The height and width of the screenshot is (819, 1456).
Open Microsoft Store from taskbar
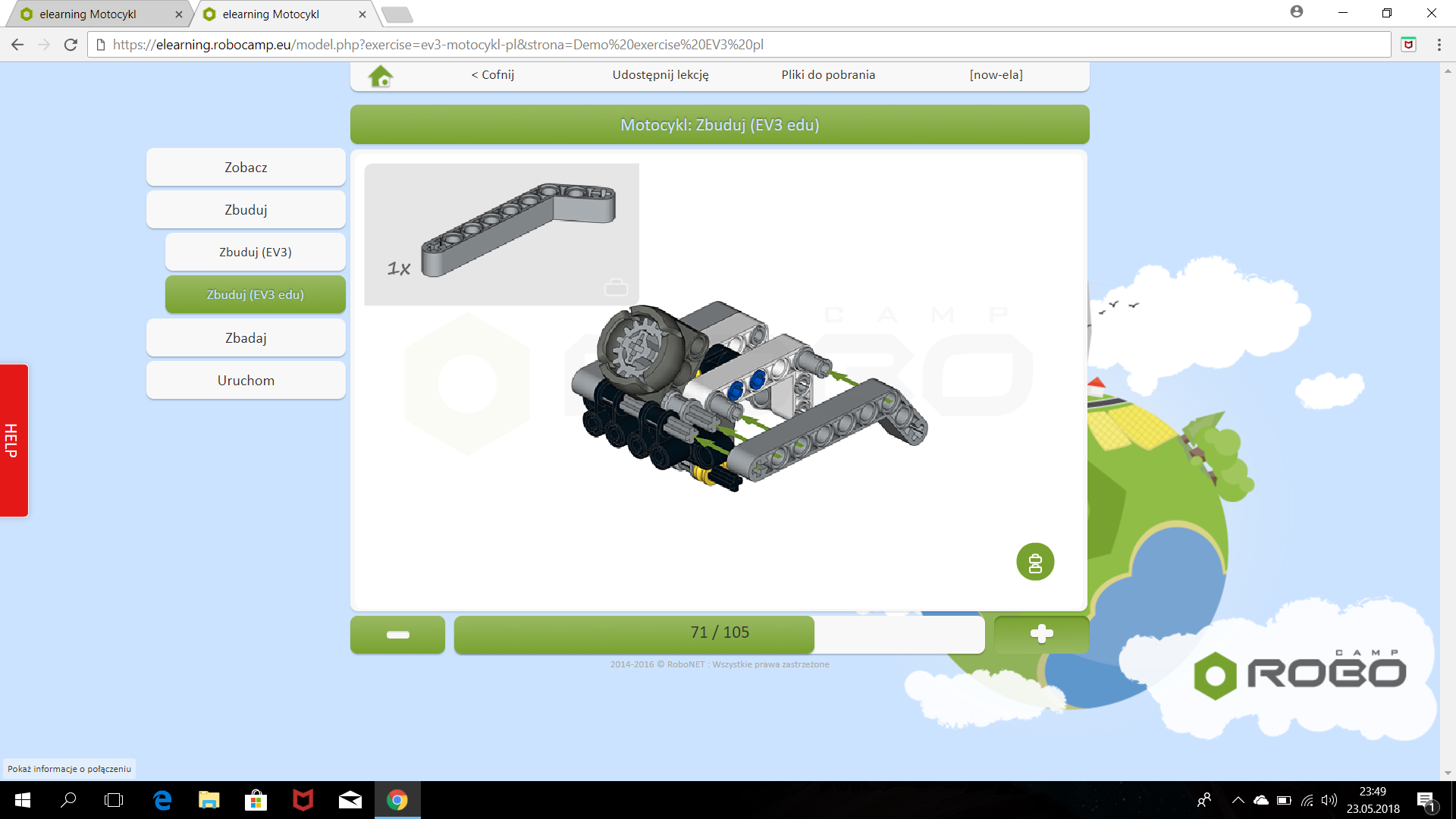tap(256, 800)
